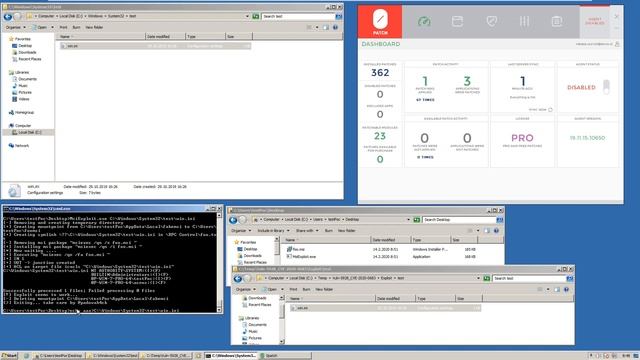Open Organize menu in Desktop window
The height and width of the screenshot is (360, 640).
pos(240,231)
